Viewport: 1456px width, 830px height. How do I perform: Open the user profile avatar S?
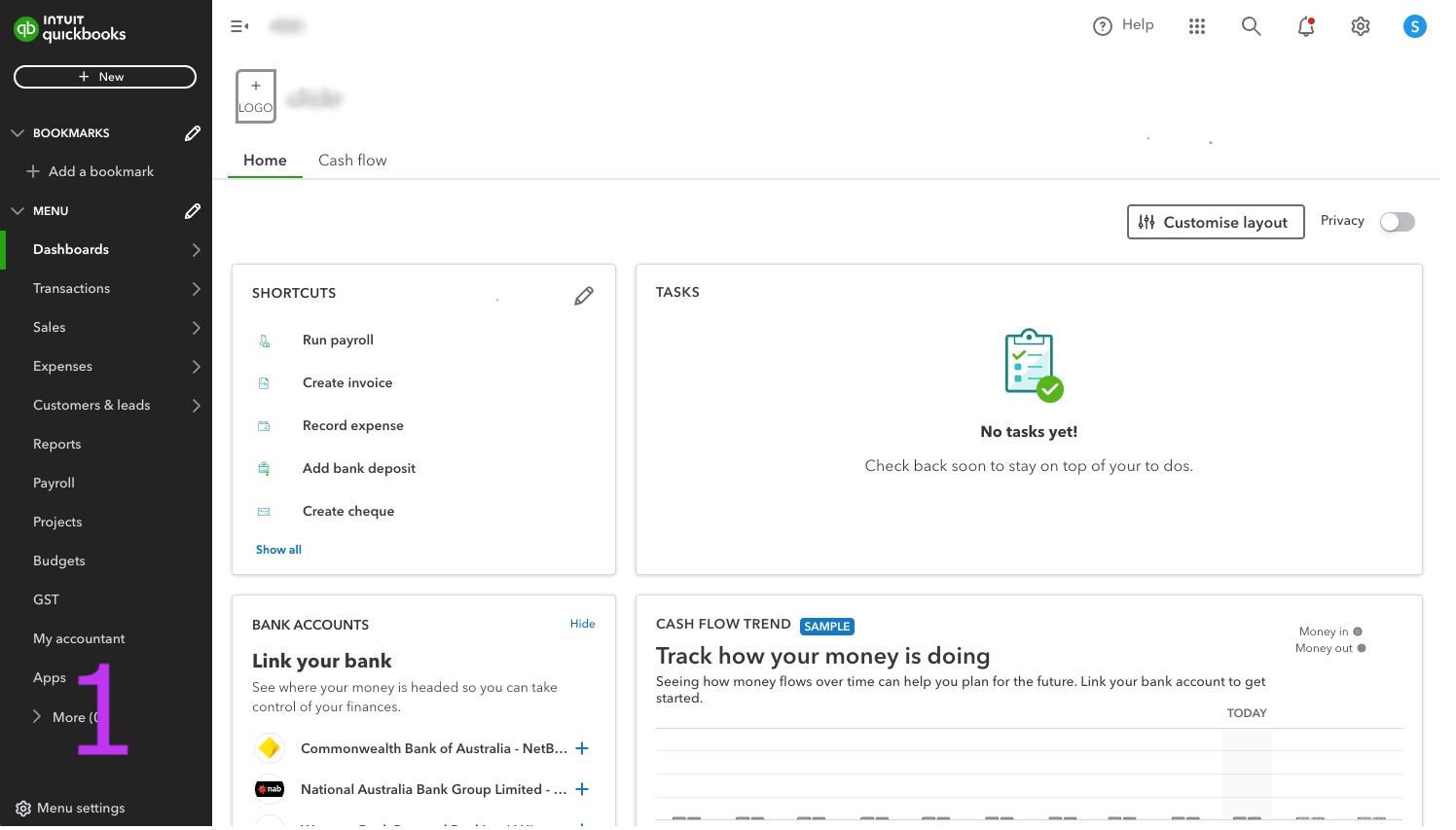tap(1414, 27)
